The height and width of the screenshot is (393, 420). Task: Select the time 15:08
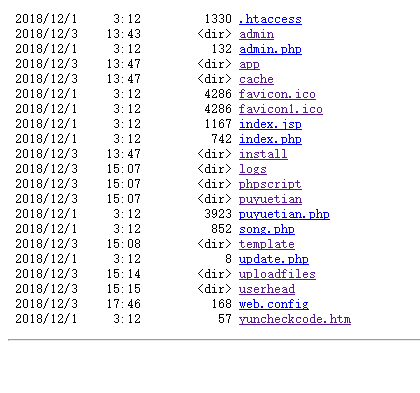click(124, 244)
